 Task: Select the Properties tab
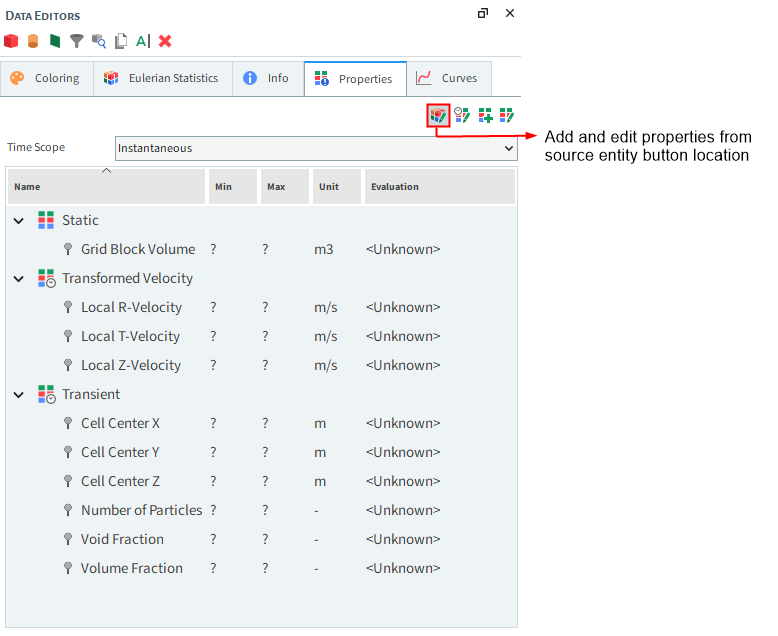tap(355, 79)
